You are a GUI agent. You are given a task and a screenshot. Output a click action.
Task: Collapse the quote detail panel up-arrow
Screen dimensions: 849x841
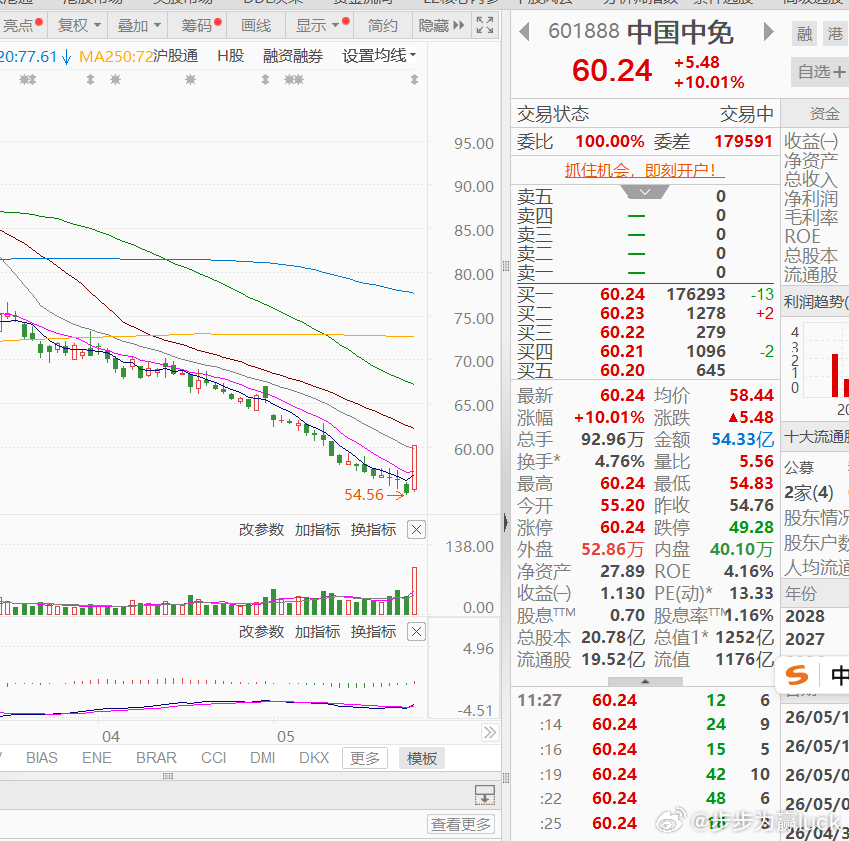click(645, 681)
